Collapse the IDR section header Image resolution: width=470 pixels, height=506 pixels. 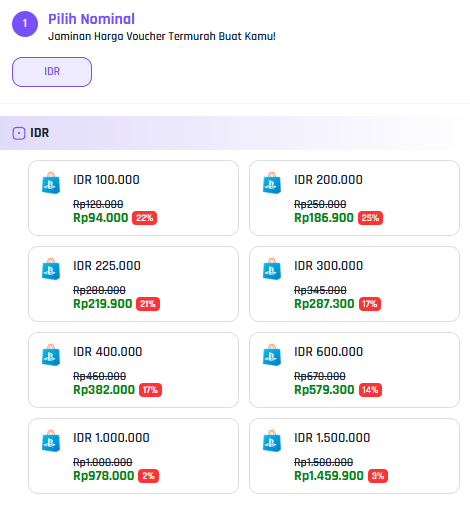click(235, 133)
